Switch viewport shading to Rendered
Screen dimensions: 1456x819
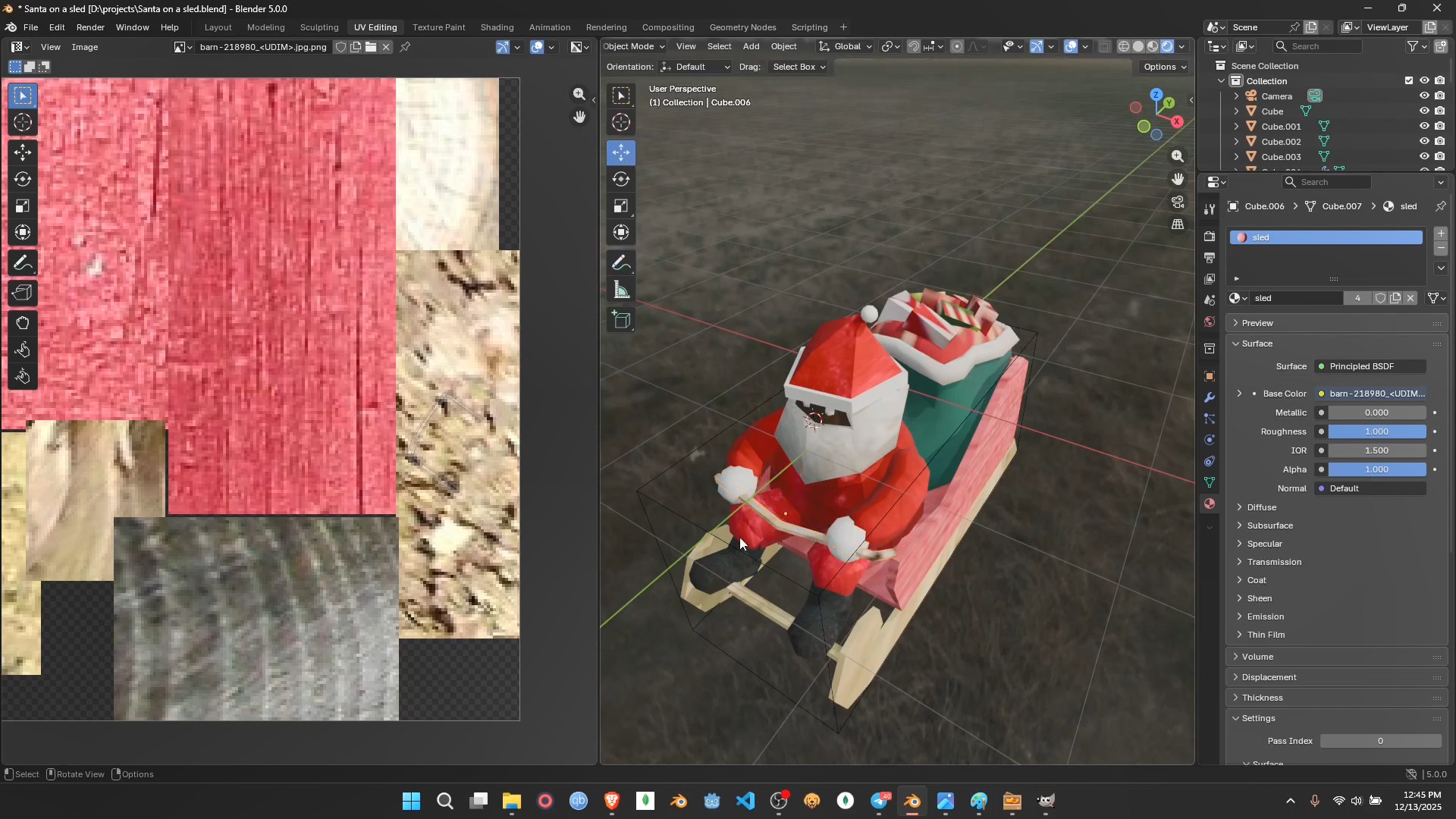tap(1167, 47)
